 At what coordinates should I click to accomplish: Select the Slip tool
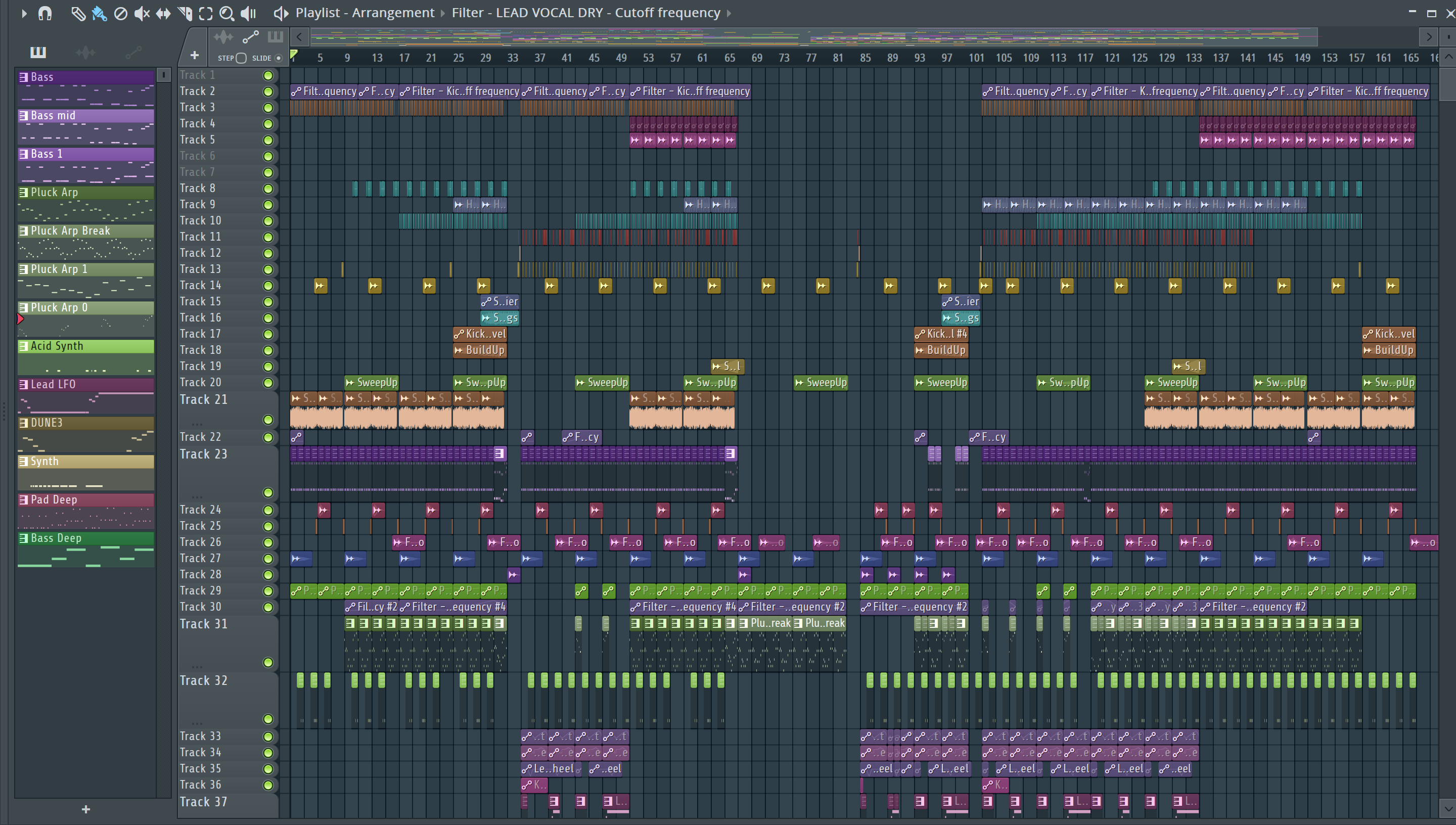coord(163,13)
